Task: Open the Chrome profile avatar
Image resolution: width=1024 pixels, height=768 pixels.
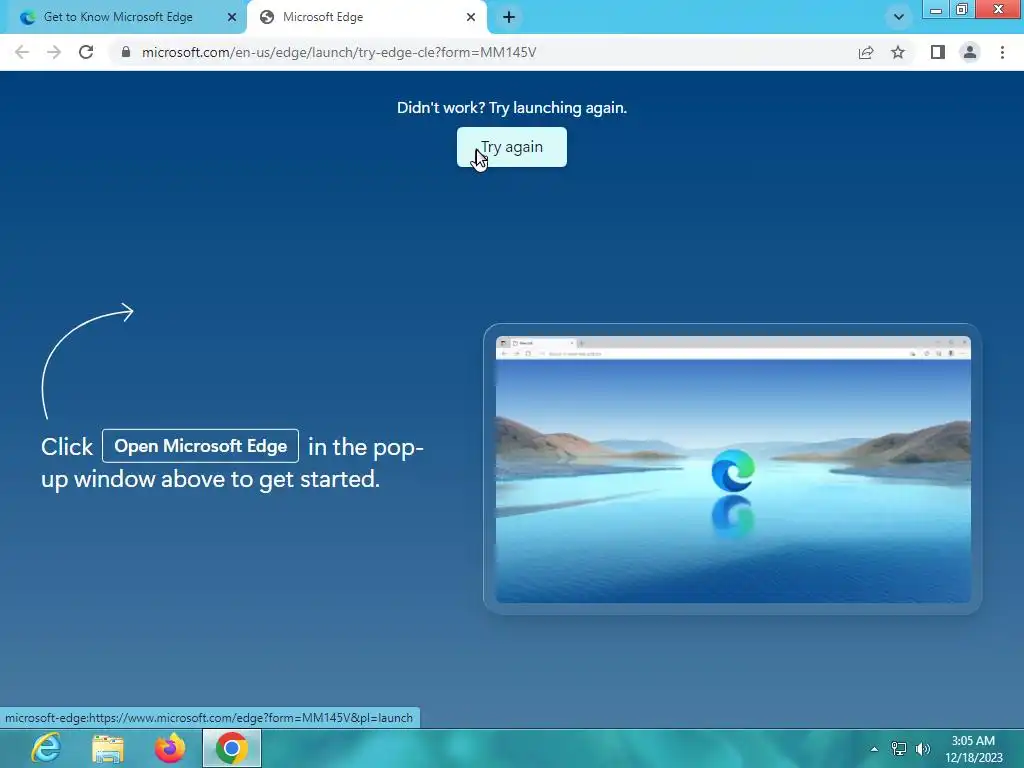Action: (x=970, y=52)
